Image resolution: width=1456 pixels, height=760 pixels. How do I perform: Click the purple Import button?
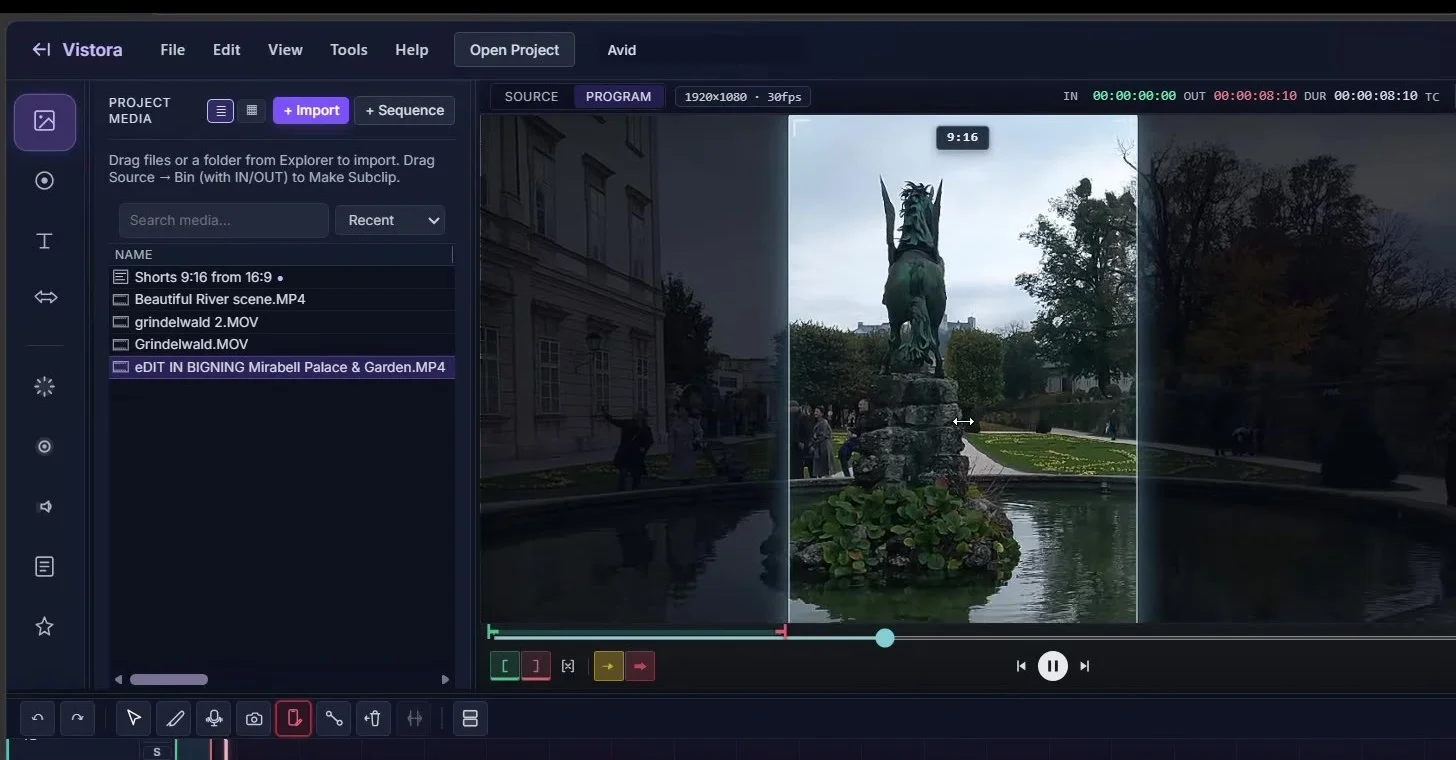pyautogui.click(x=311, y=110)
